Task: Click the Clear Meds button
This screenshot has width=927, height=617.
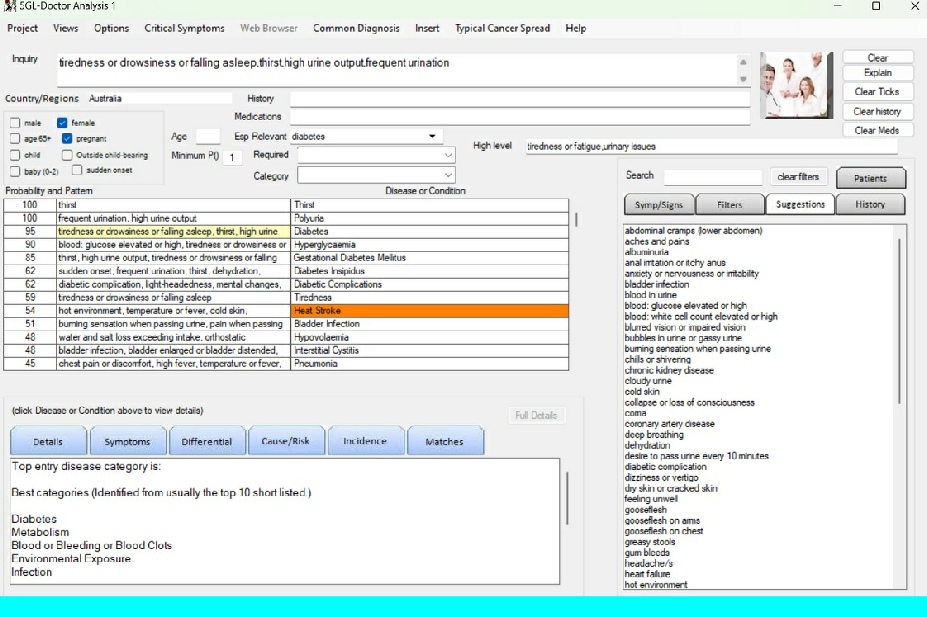Action: pos(877,130)
